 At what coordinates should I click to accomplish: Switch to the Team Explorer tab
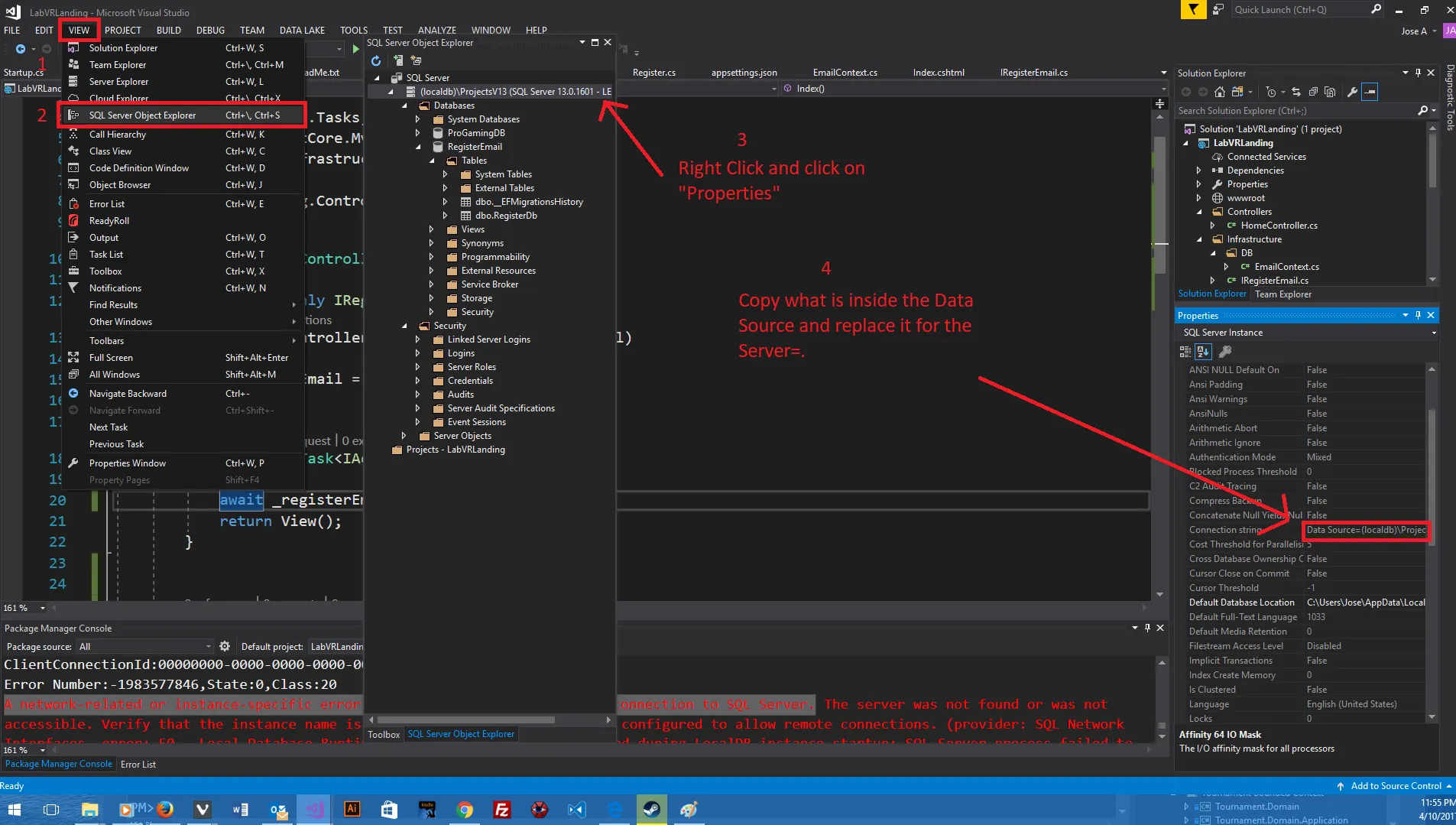click(1283, 294)
